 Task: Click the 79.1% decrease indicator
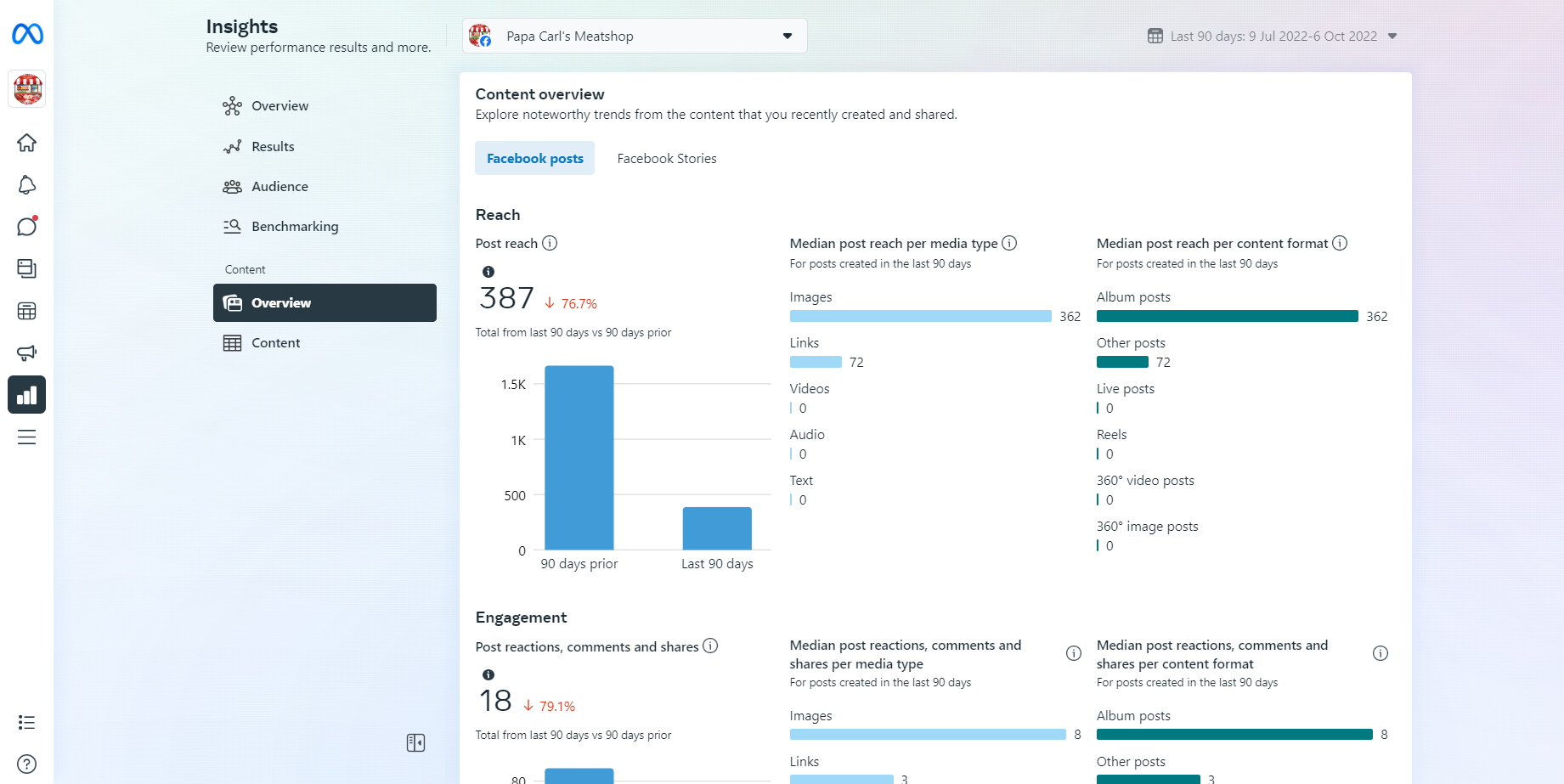tap(549, 706)
